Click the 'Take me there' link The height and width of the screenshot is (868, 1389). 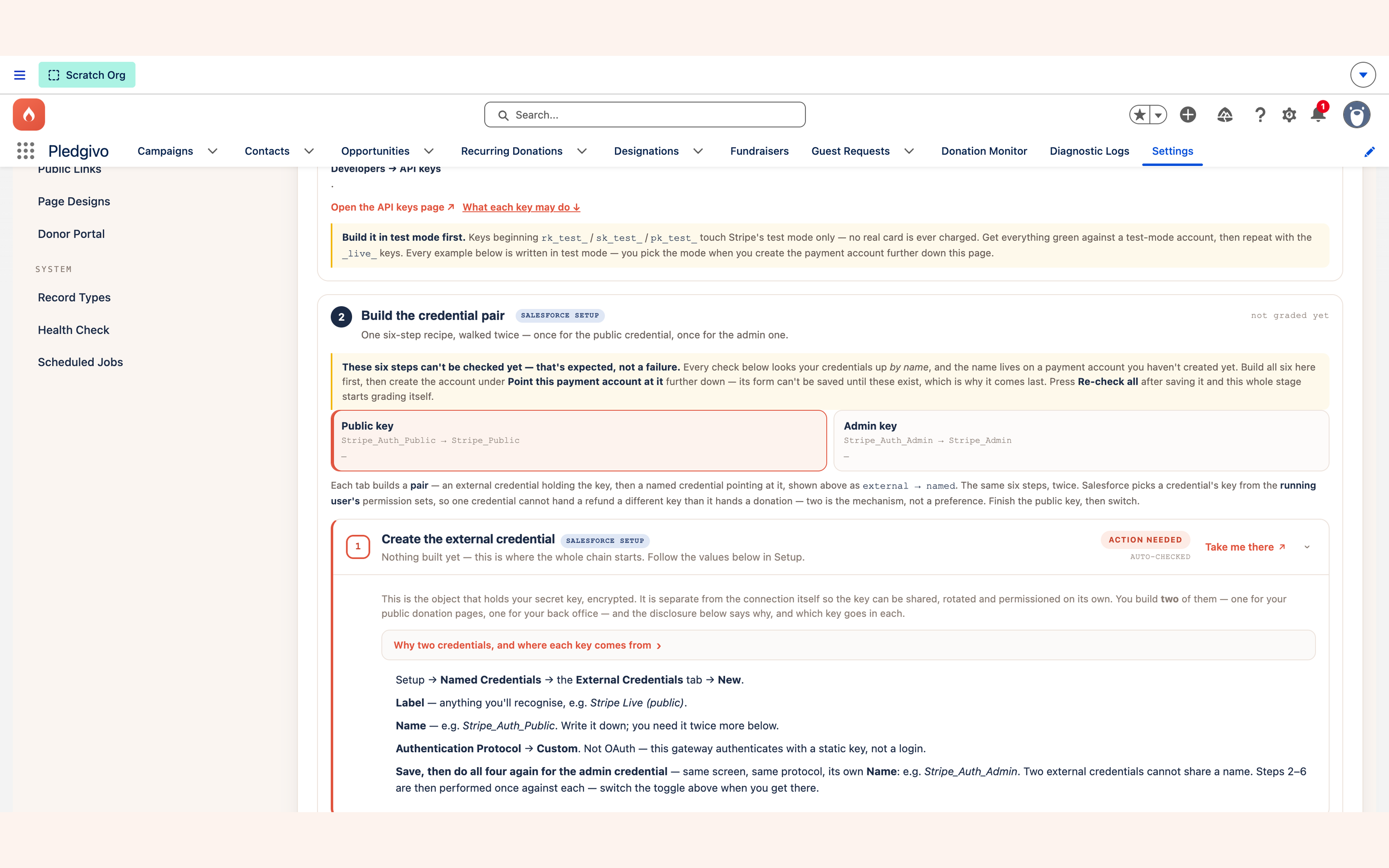1245,547
